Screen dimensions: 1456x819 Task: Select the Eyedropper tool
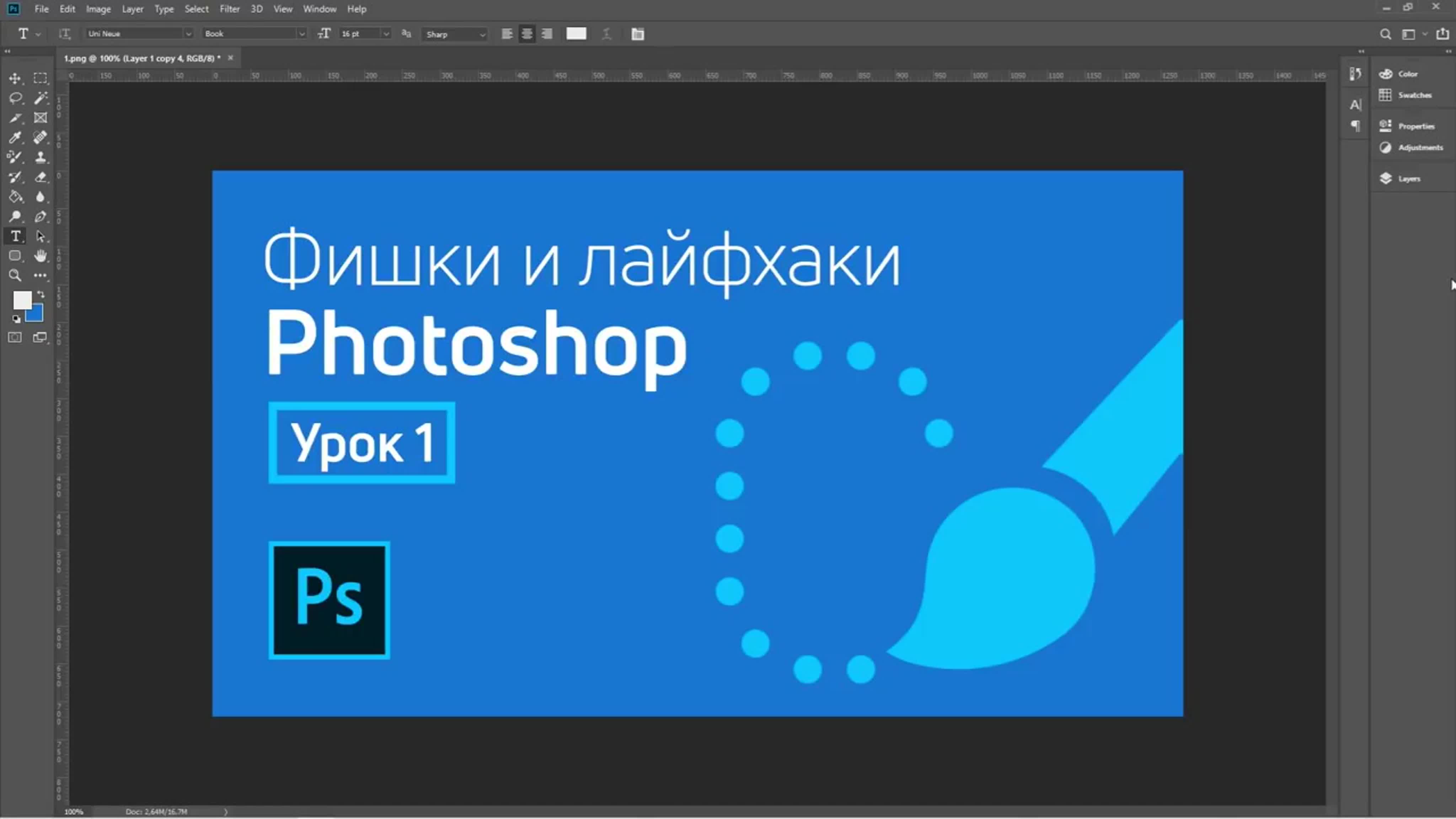[x=15, y=137]
